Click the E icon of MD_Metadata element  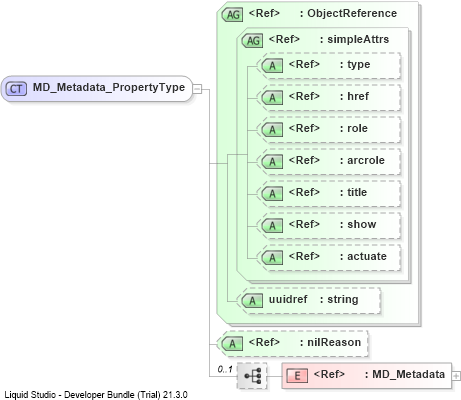click(297, 376)
